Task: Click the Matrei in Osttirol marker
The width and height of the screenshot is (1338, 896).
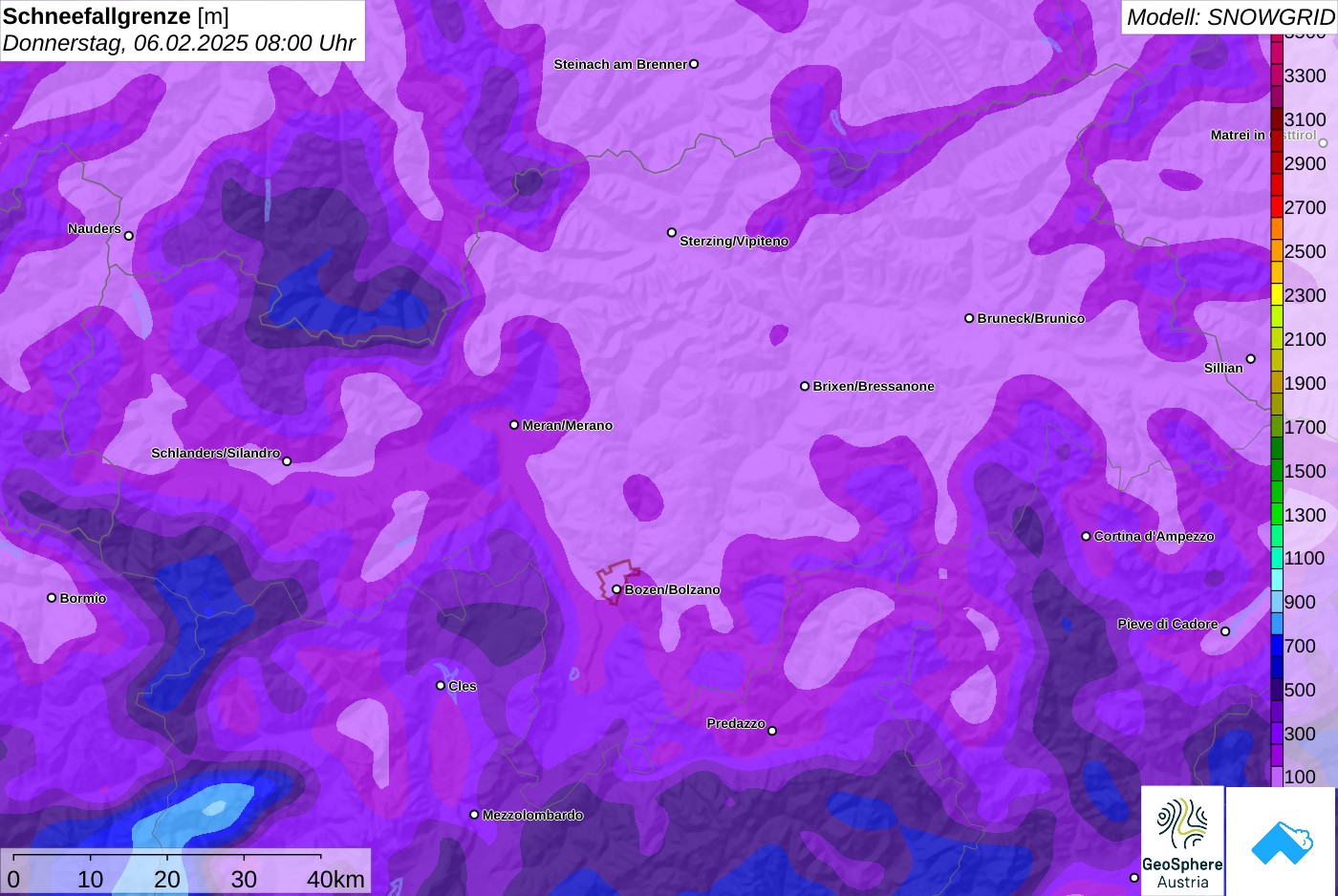Action: click(1324, 143)
